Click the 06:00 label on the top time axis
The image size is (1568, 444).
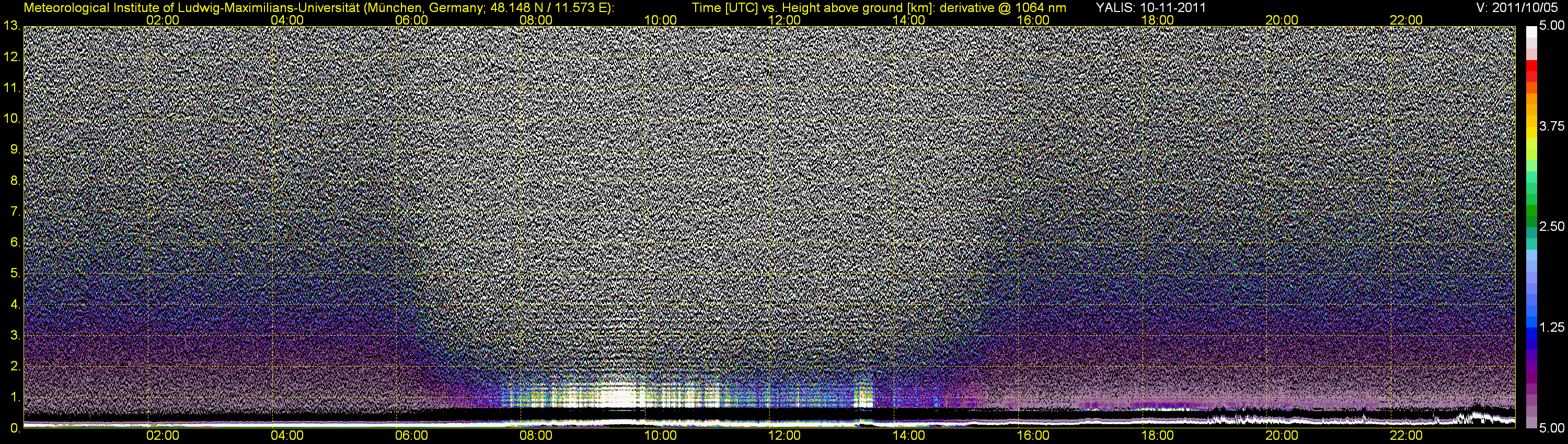point(411,20)
